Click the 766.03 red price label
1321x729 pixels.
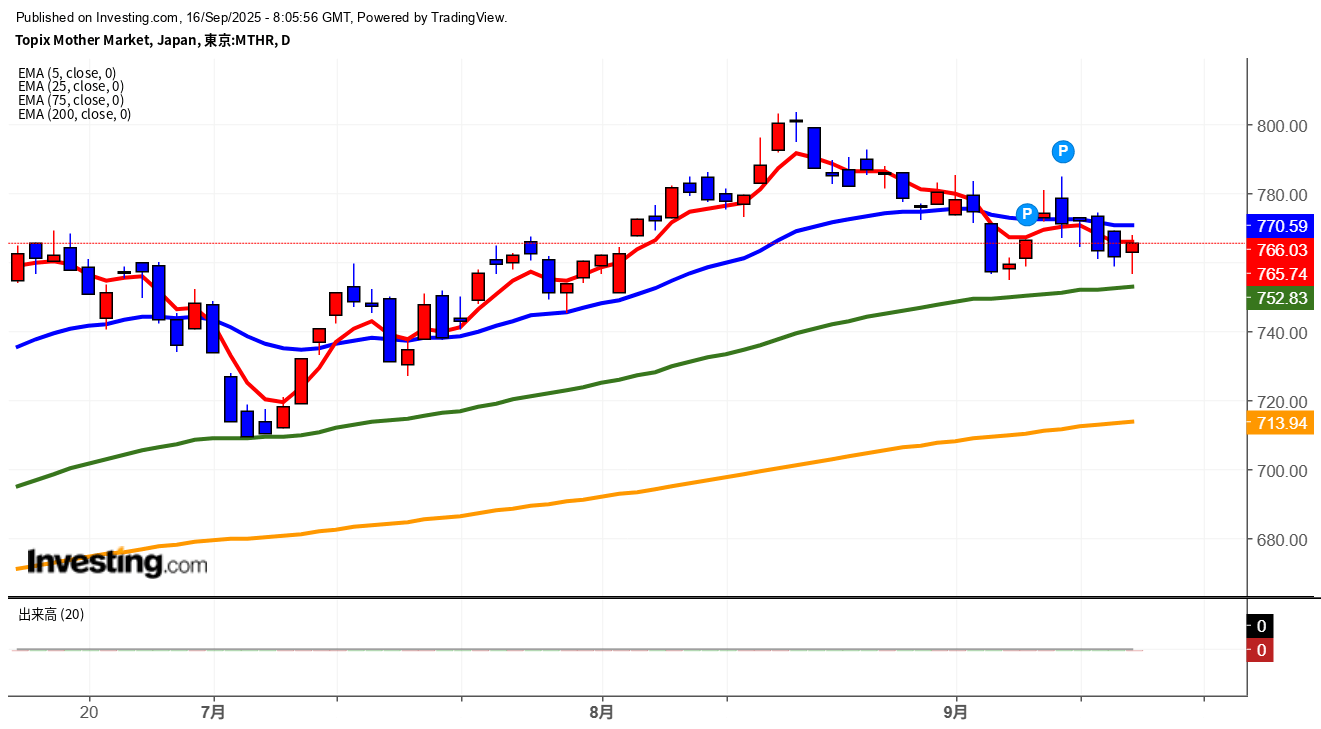pos(1281,250)
